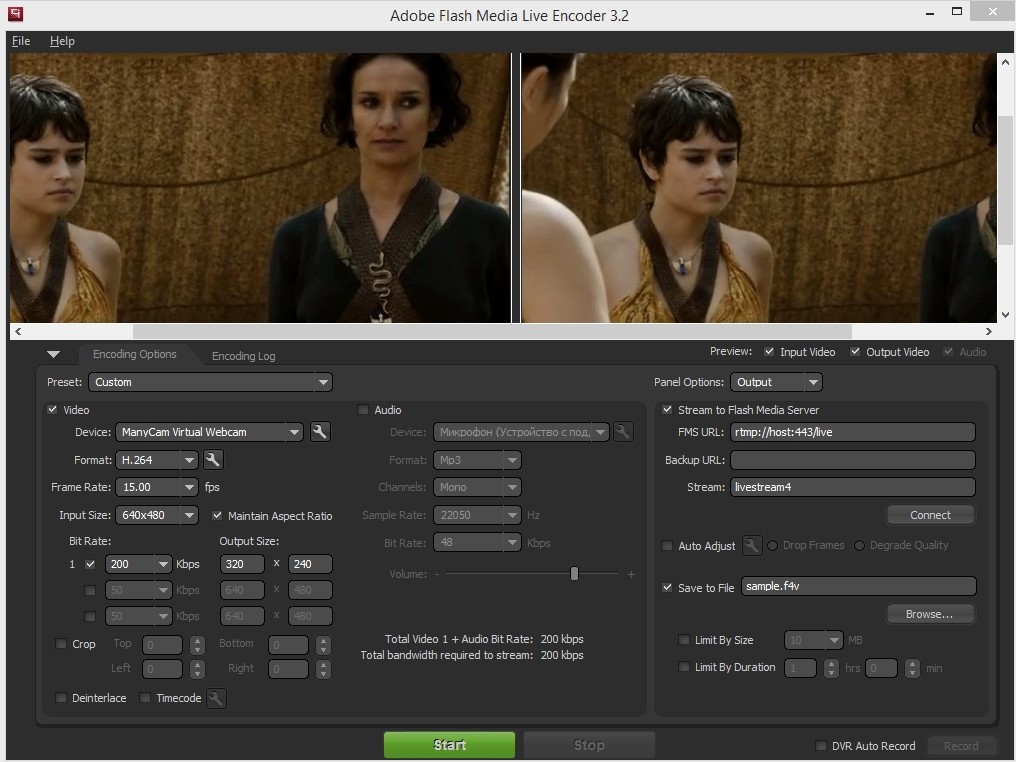Viewport: 1016px width, 762px height.
Task: Enable Timecode checkbox
Action: (x=145, y=698)
